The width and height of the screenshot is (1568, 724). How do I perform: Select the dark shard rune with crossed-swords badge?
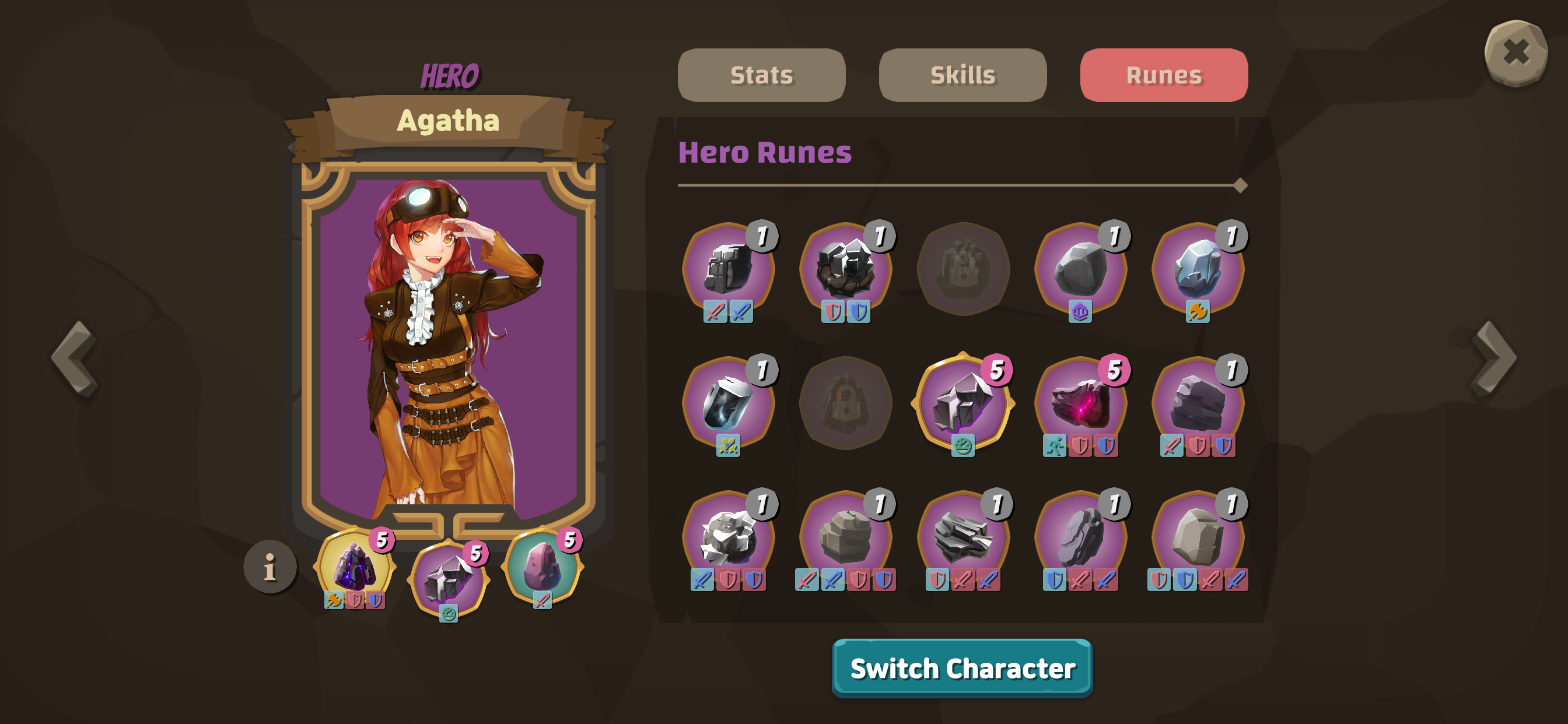pyautogui.click(x=728, y=403)
